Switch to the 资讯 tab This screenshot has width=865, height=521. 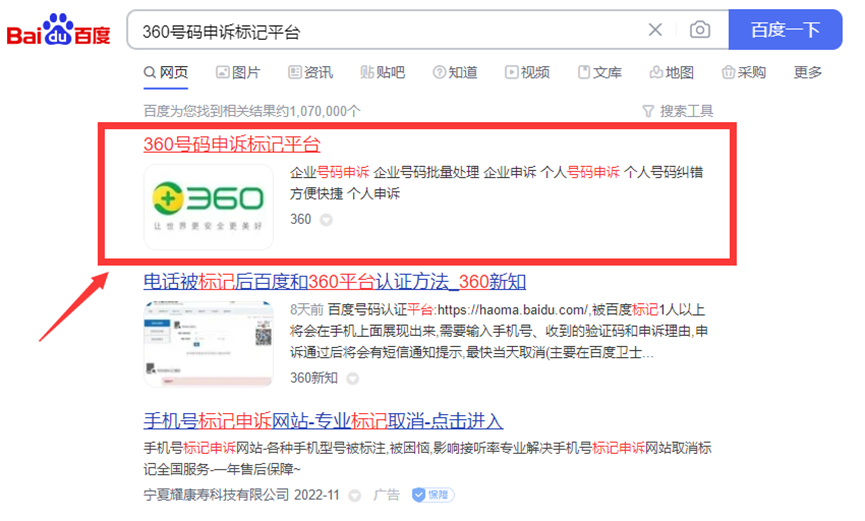310,72
